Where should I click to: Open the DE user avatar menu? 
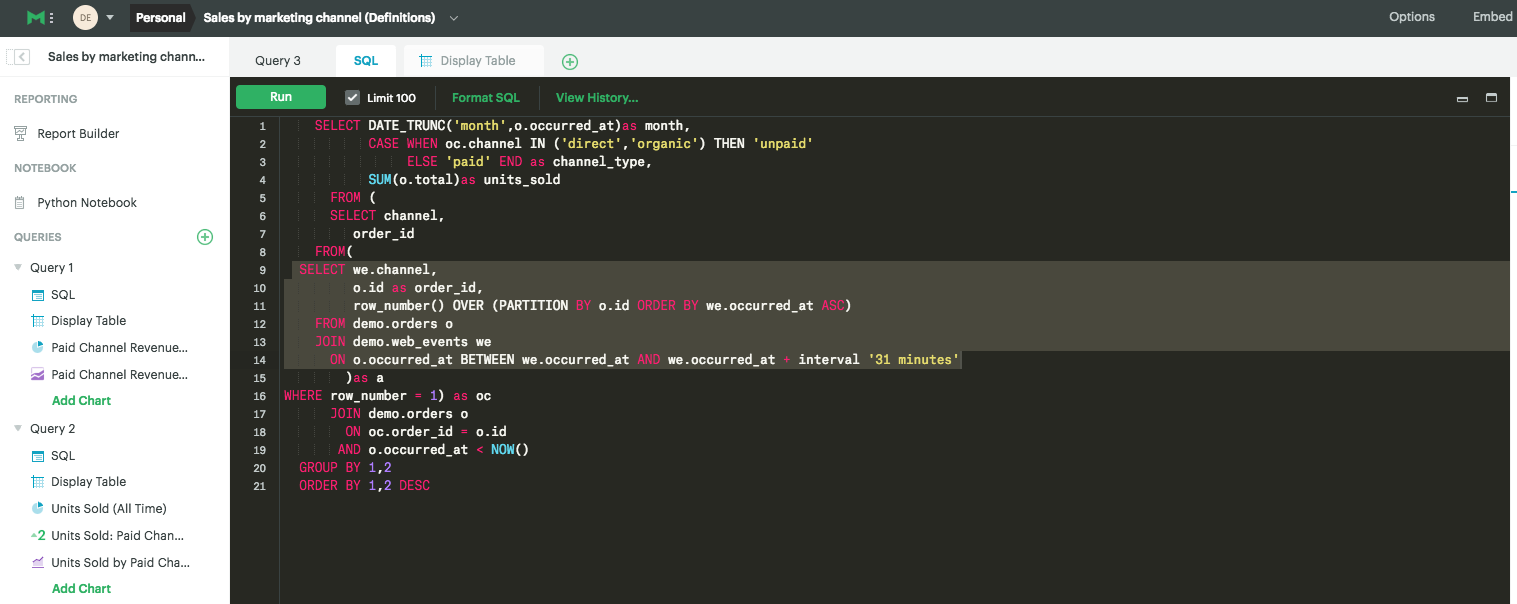(x=85, y=17)
